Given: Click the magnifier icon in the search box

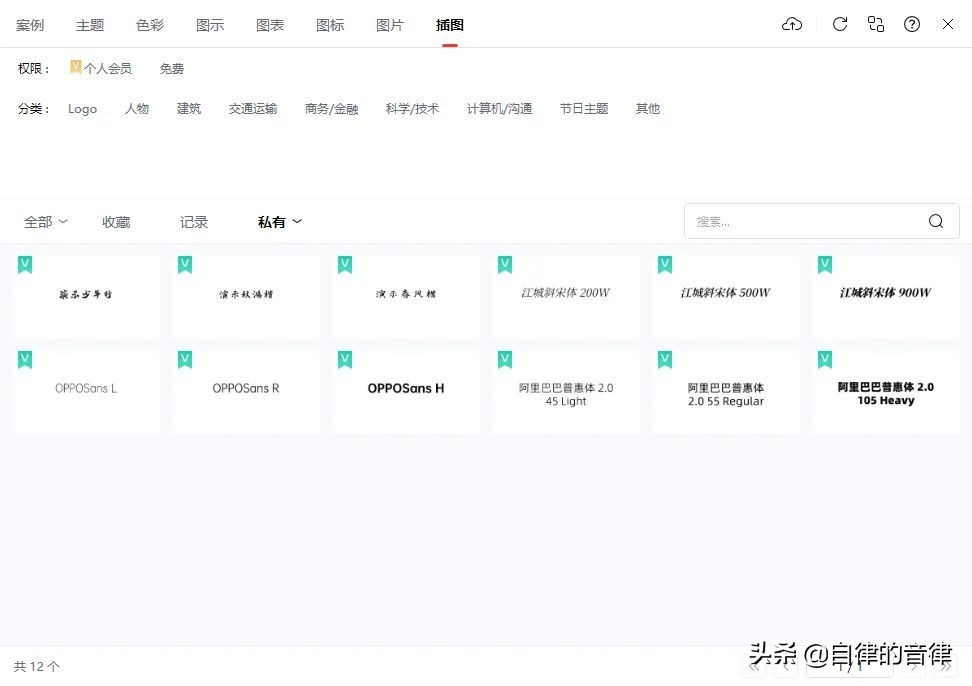Looking at the screenshot, I should point(935,221).
